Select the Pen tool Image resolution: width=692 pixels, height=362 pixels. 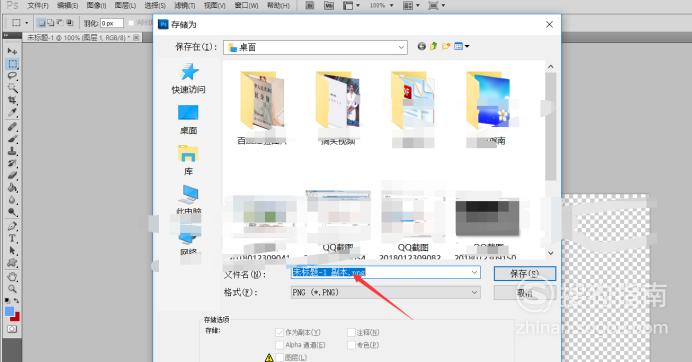[12, 226]
